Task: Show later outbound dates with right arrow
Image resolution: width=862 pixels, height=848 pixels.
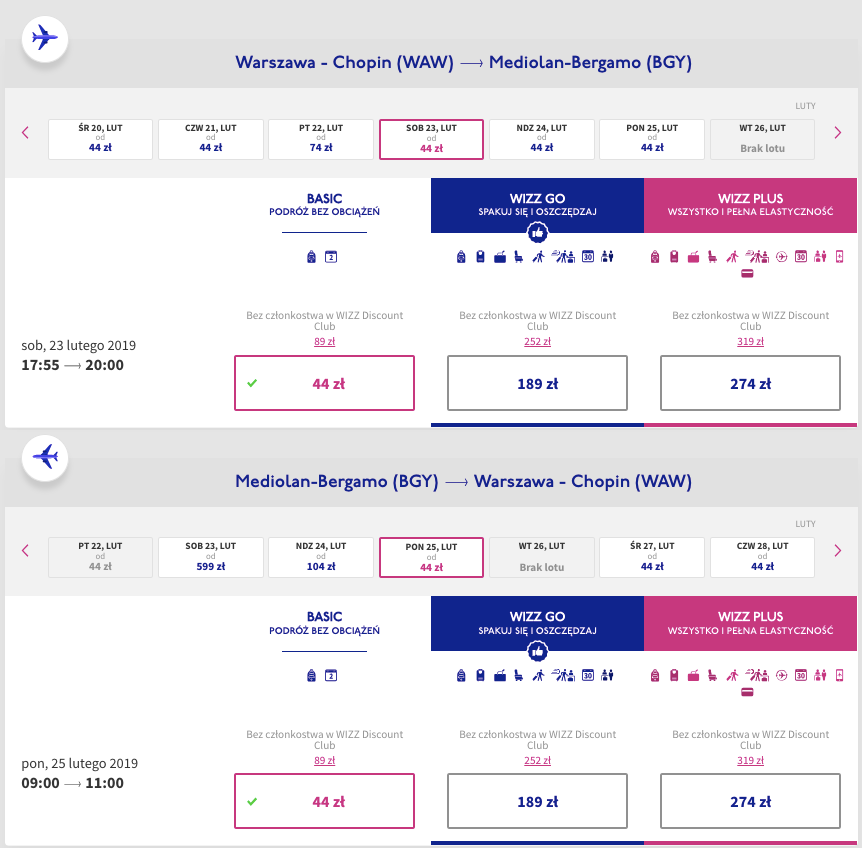Action: 837,132
